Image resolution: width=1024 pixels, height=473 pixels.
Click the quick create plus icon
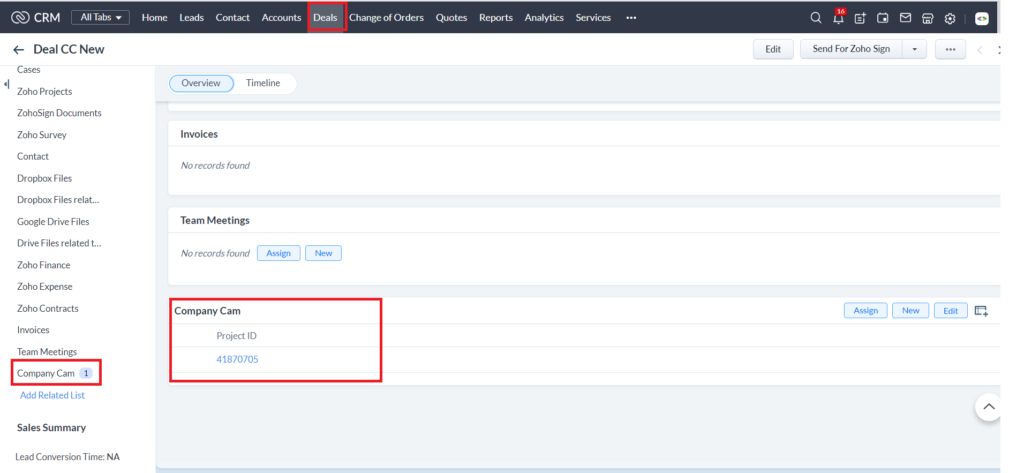pyautogui.click(x=860, y=18)
